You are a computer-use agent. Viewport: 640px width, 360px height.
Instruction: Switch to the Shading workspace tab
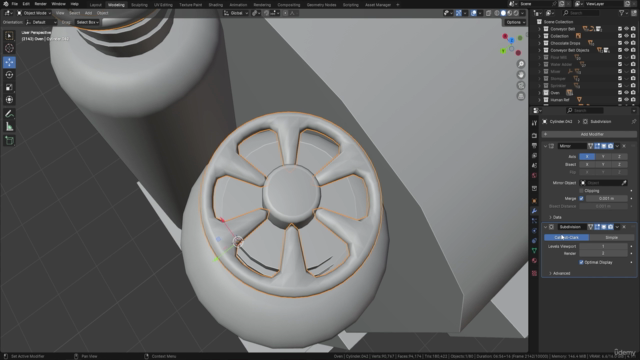coord(216,5)
